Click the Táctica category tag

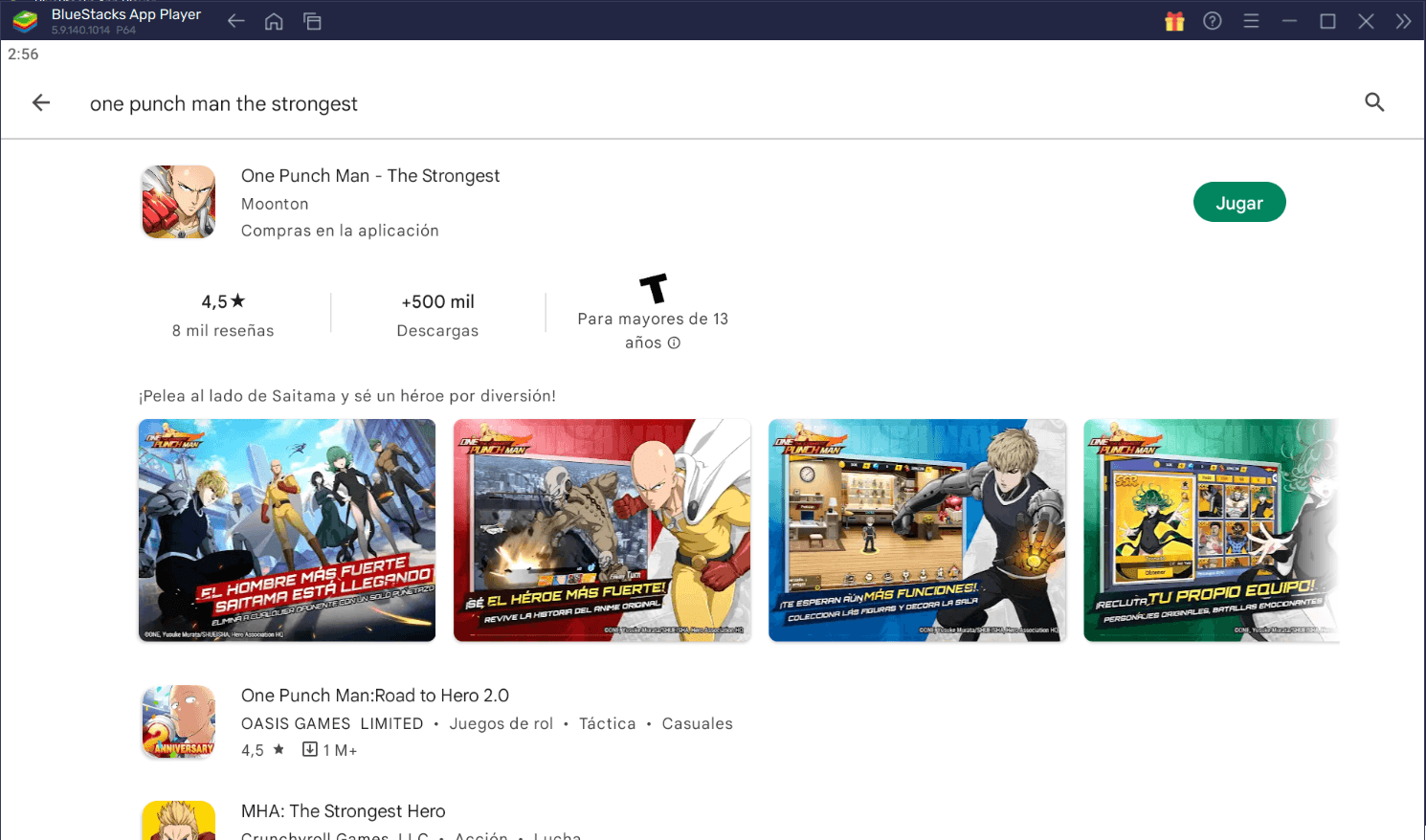coord(607,723)
